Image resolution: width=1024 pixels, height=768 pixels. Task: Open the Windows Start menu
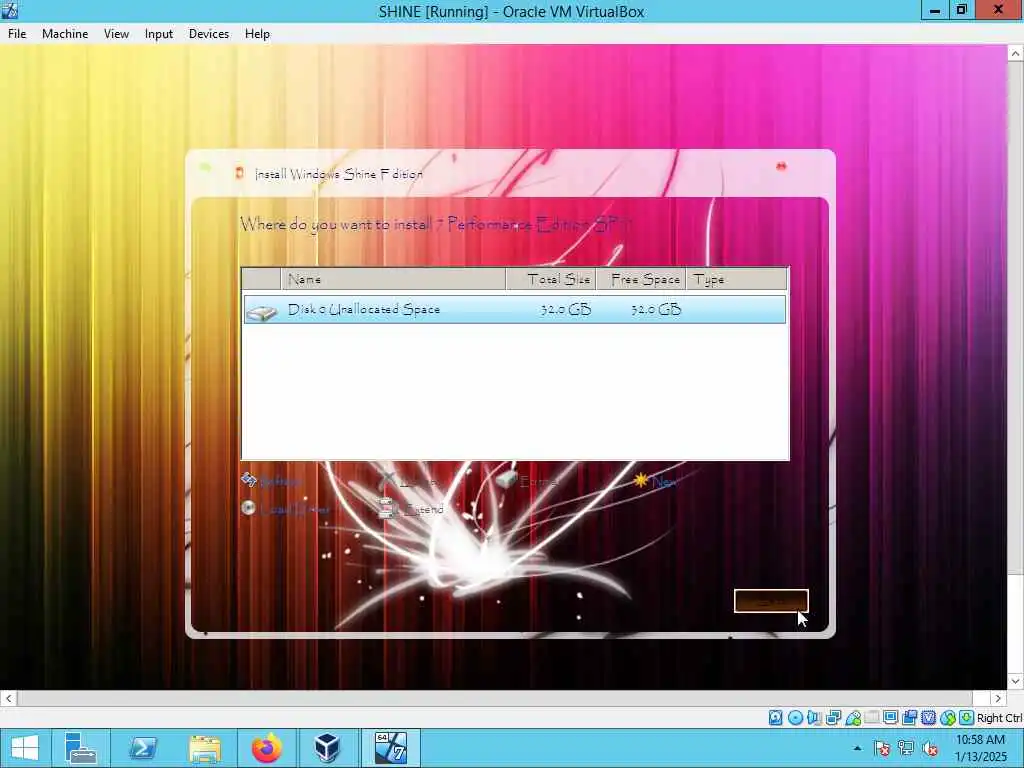[25, 748]
